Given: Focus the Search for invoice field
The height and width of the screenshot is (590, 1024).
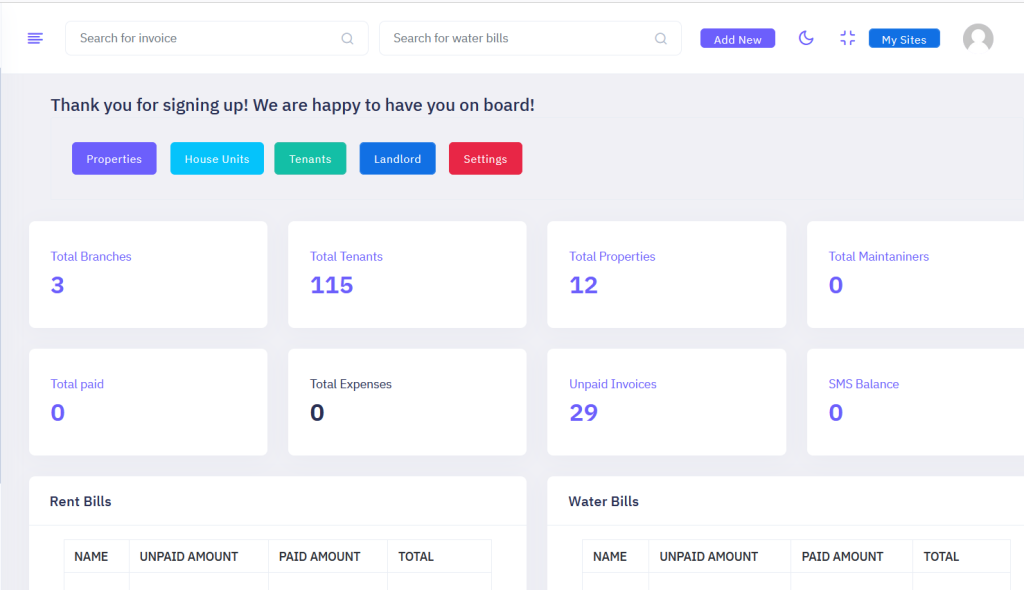Looking at the screenshot, I should (217, 38).
